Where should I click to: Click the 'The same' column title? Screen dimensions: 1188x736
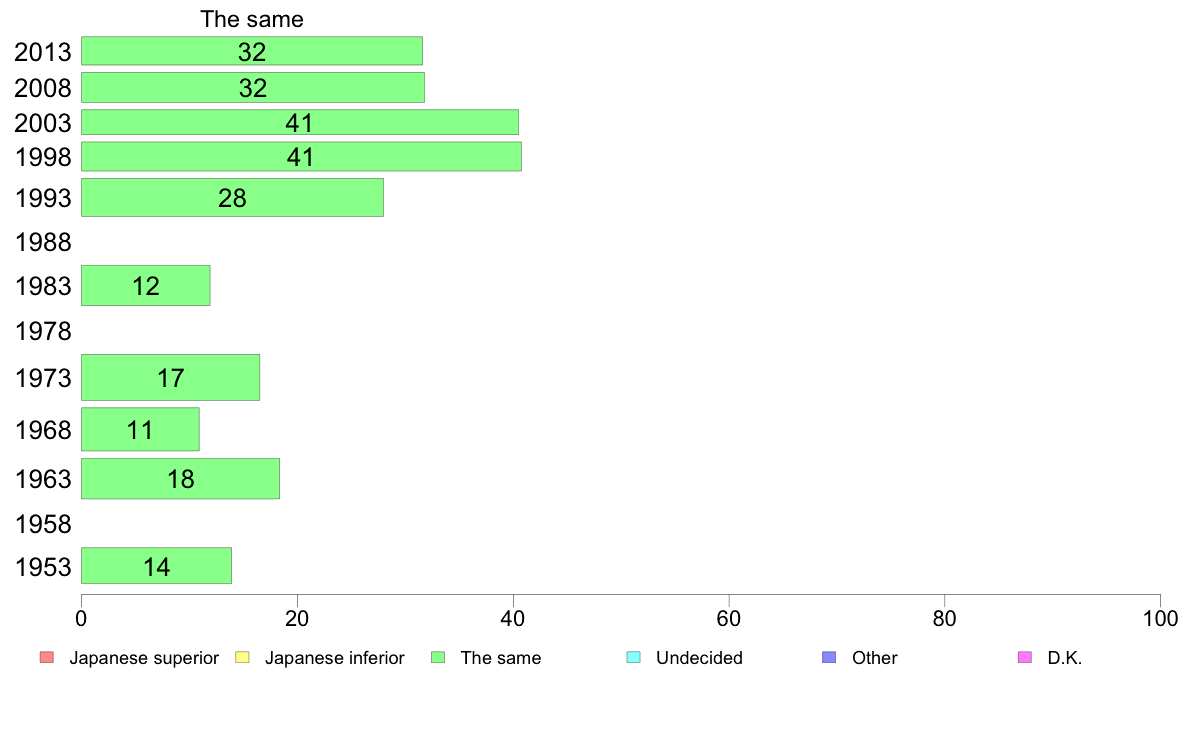pos(252,19)
